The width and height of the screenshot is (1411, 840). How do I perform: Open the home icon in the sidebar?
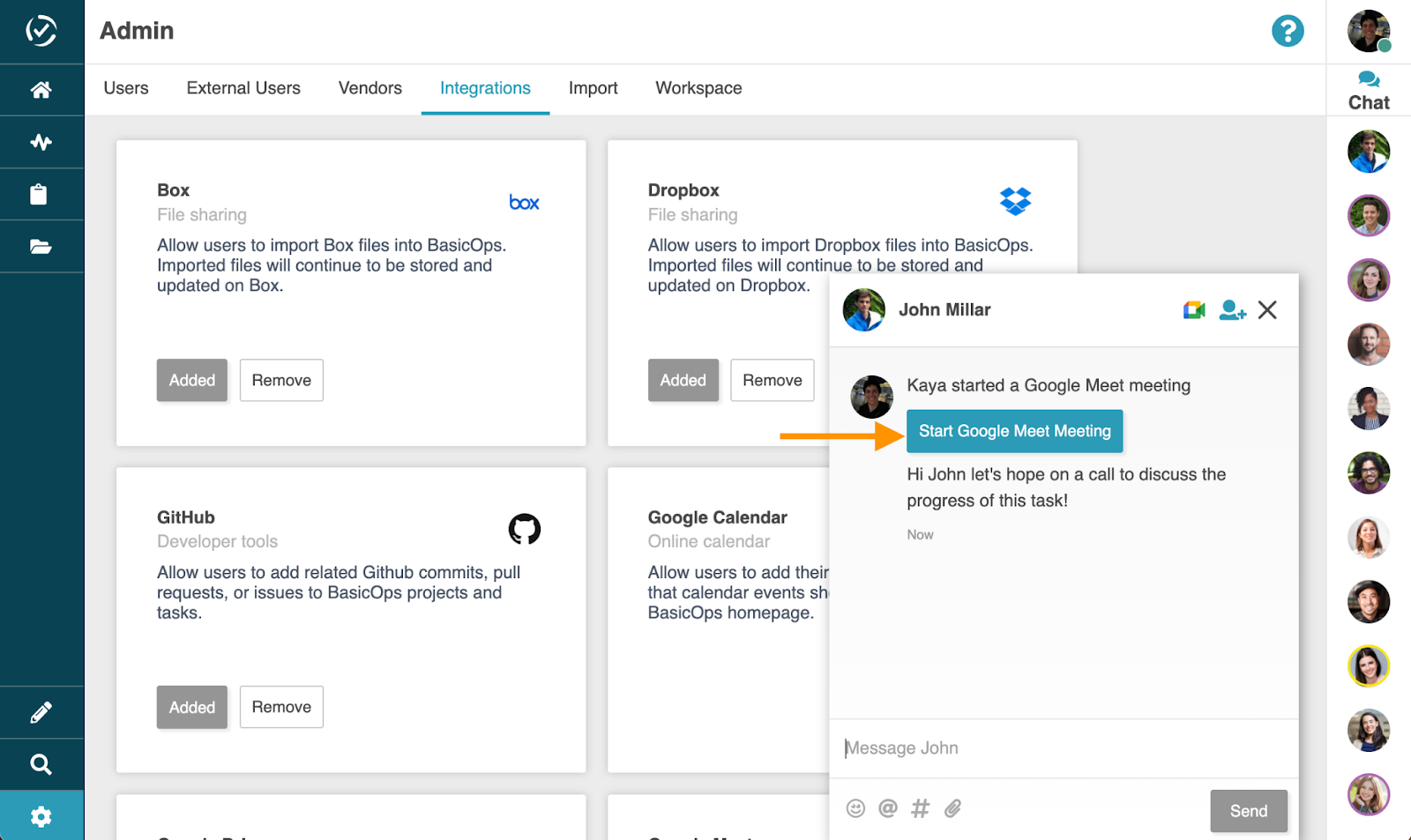click(x=41, y=90)
